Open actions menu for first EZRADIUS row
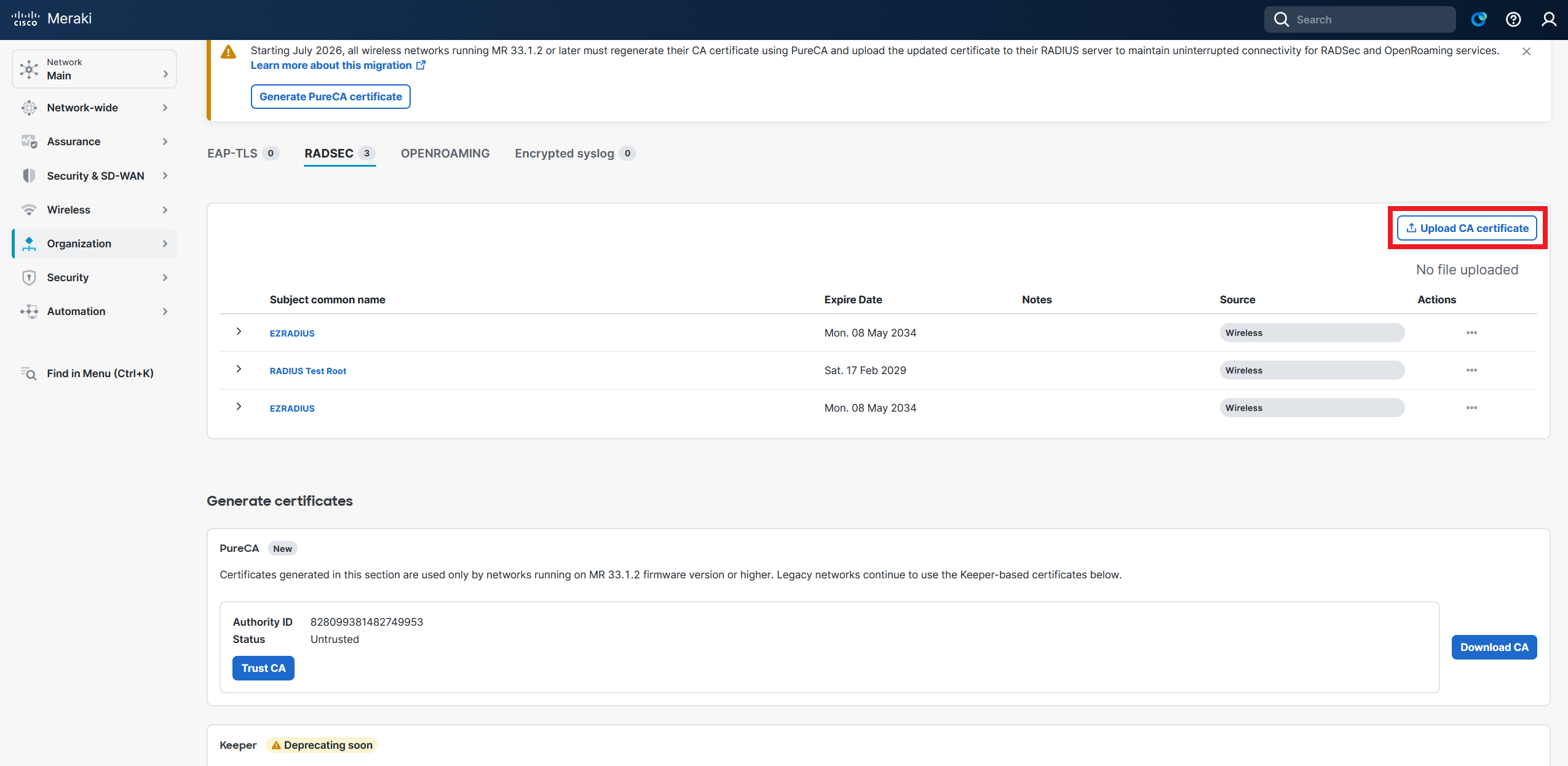Viewport: 1568px width, 766px height. pos(1471,333)
